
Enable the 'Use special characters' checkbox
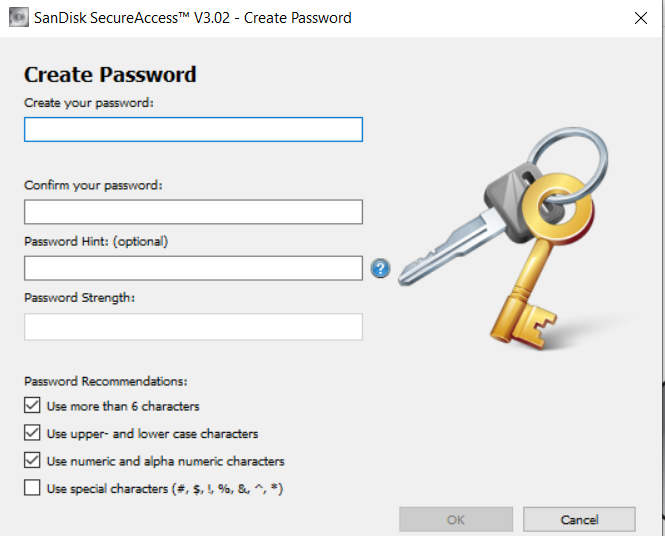(x=32, y=488)
